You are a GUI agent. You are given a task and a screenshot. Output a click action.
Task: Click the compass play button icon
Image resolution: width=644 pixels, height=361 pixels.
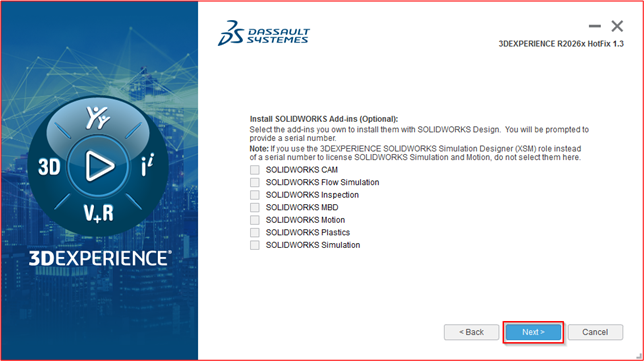click(99, 166)
